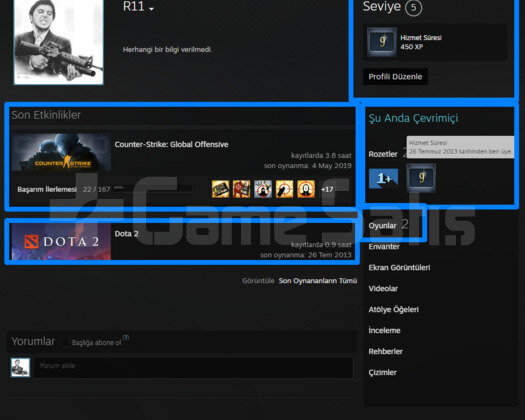Click 'son oynanma: 4 May 2019' text
This screenshot has height=420, width=525.
point(307,166)
